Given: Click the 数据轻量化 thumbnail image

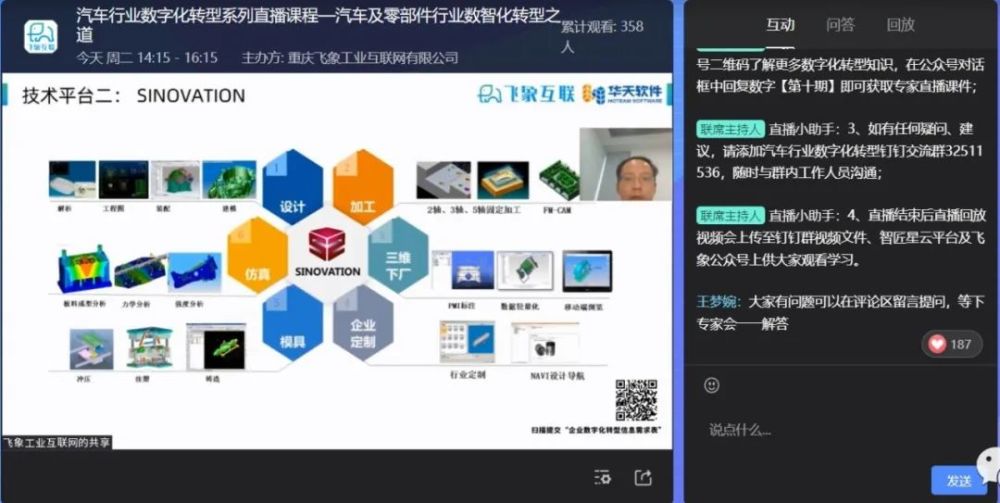Looking at the screenshot, I should click(525, 270).
